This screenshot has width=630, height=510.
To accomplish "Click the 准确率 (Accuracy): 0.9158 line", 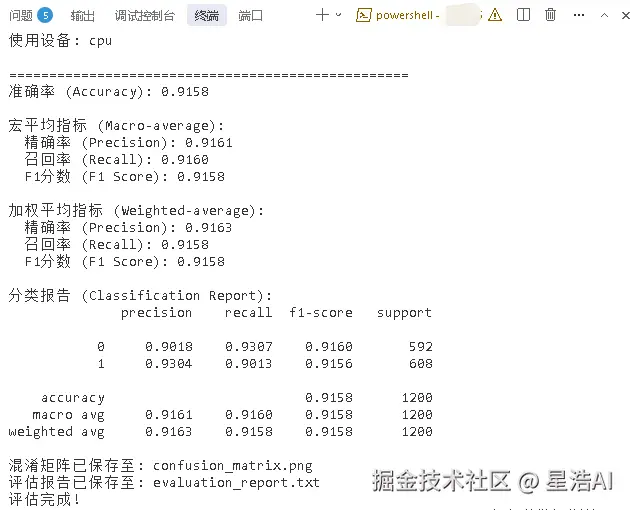I will (108, 92).
